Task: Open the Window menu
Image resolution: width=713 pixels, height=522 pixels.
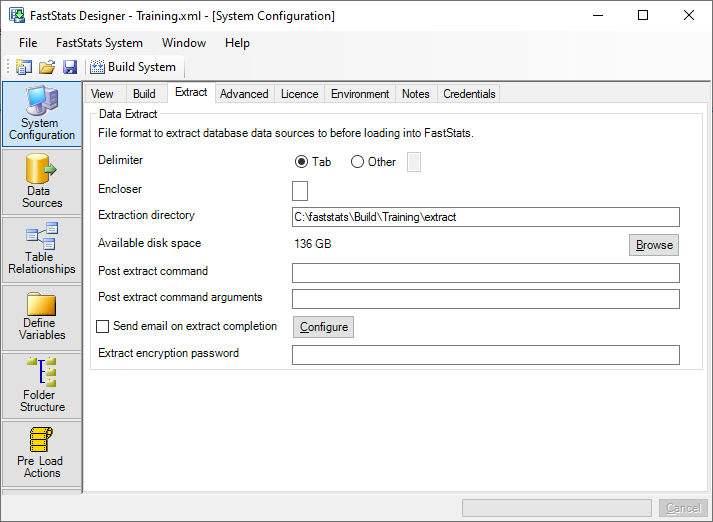Action: (184, 43)
